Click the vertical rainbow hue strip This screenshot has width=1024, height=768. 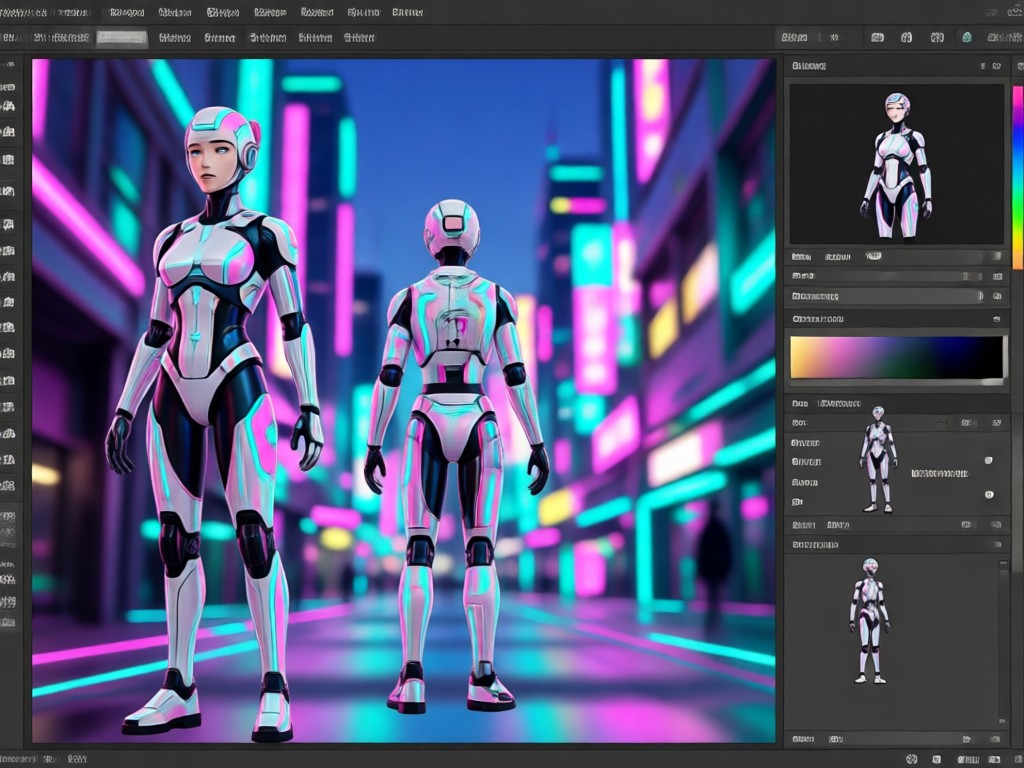click(1017, 177)
